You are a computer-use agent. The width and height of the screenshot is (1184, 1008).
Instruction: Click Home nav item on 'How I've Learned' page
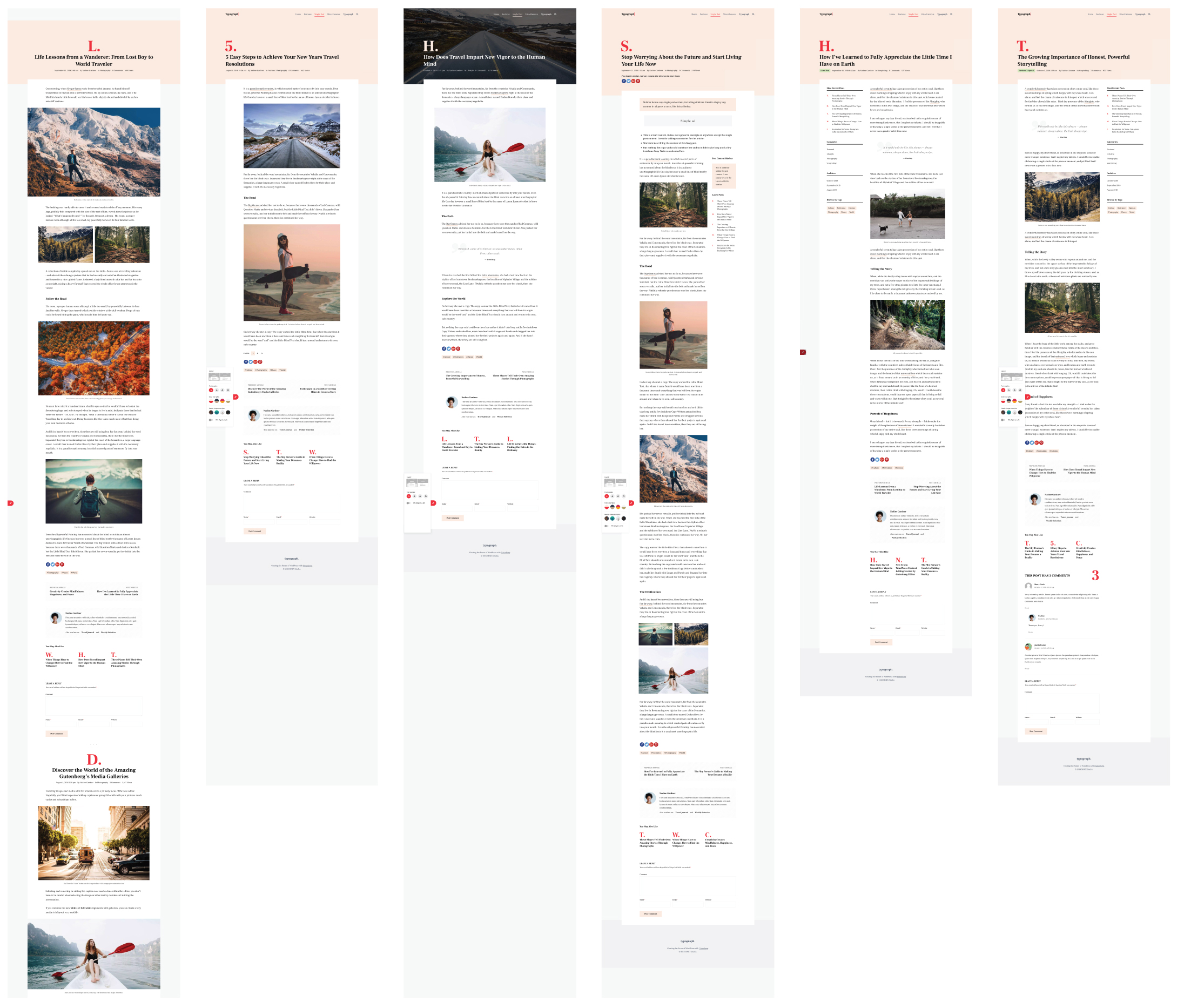(x=892, y=14)
